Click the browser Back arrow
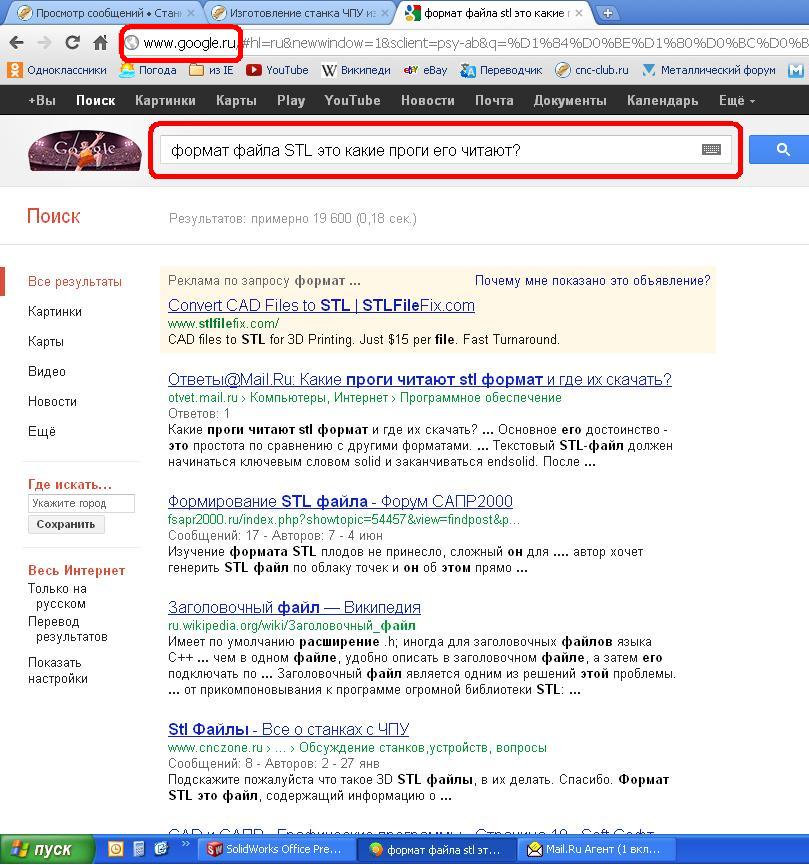Viewport: 809px width, 865px height. click(17, 42)
